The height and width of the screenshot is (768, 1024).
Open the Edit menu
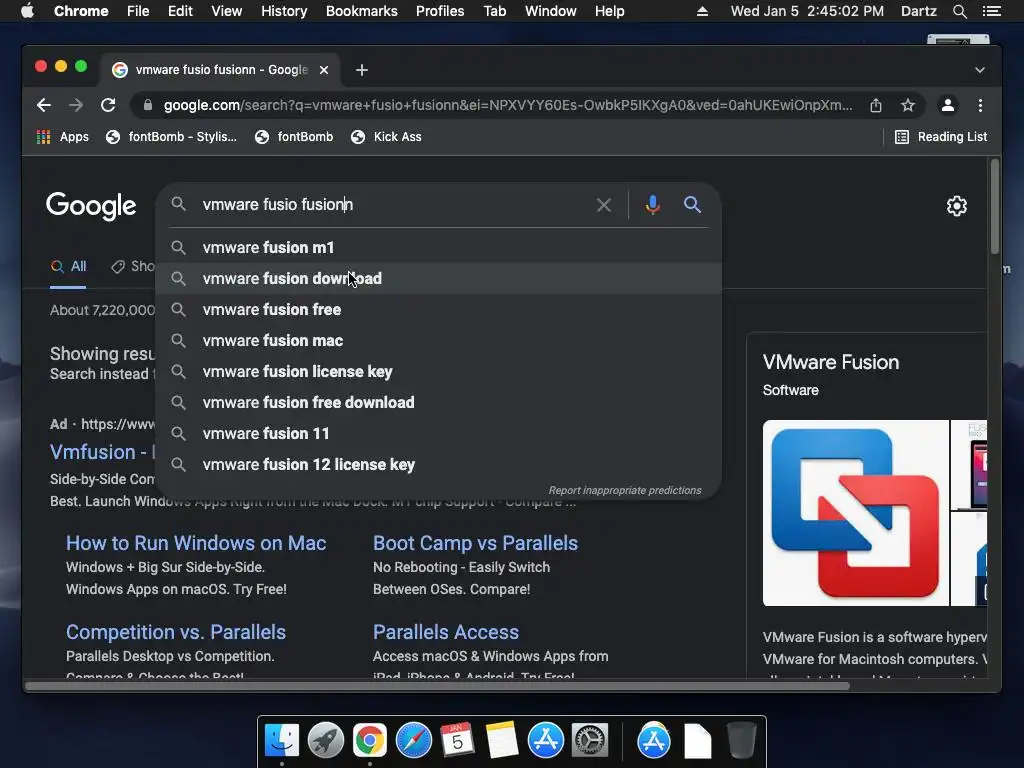180,11
